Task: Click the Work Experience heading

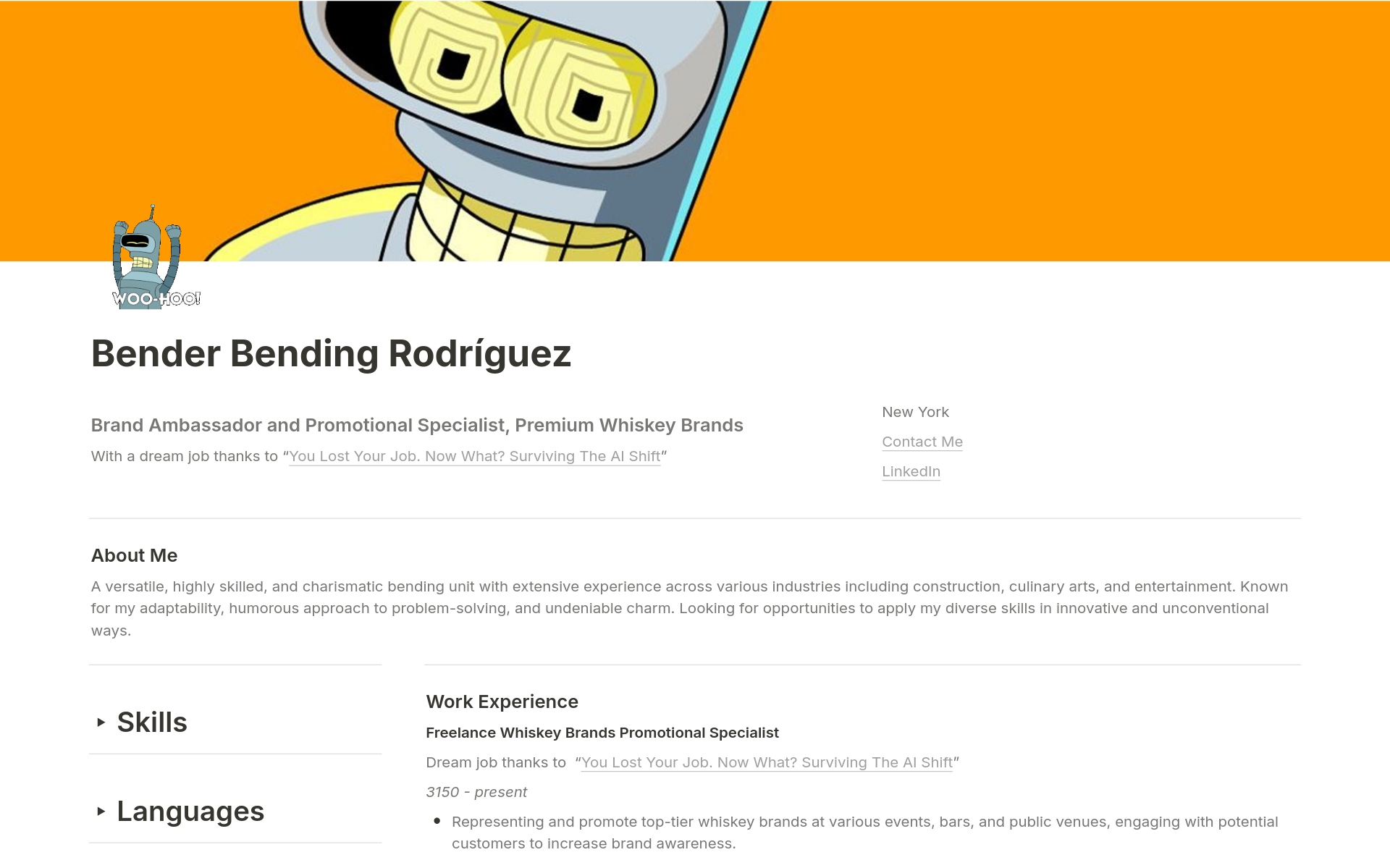Action: tap(502, 701)
